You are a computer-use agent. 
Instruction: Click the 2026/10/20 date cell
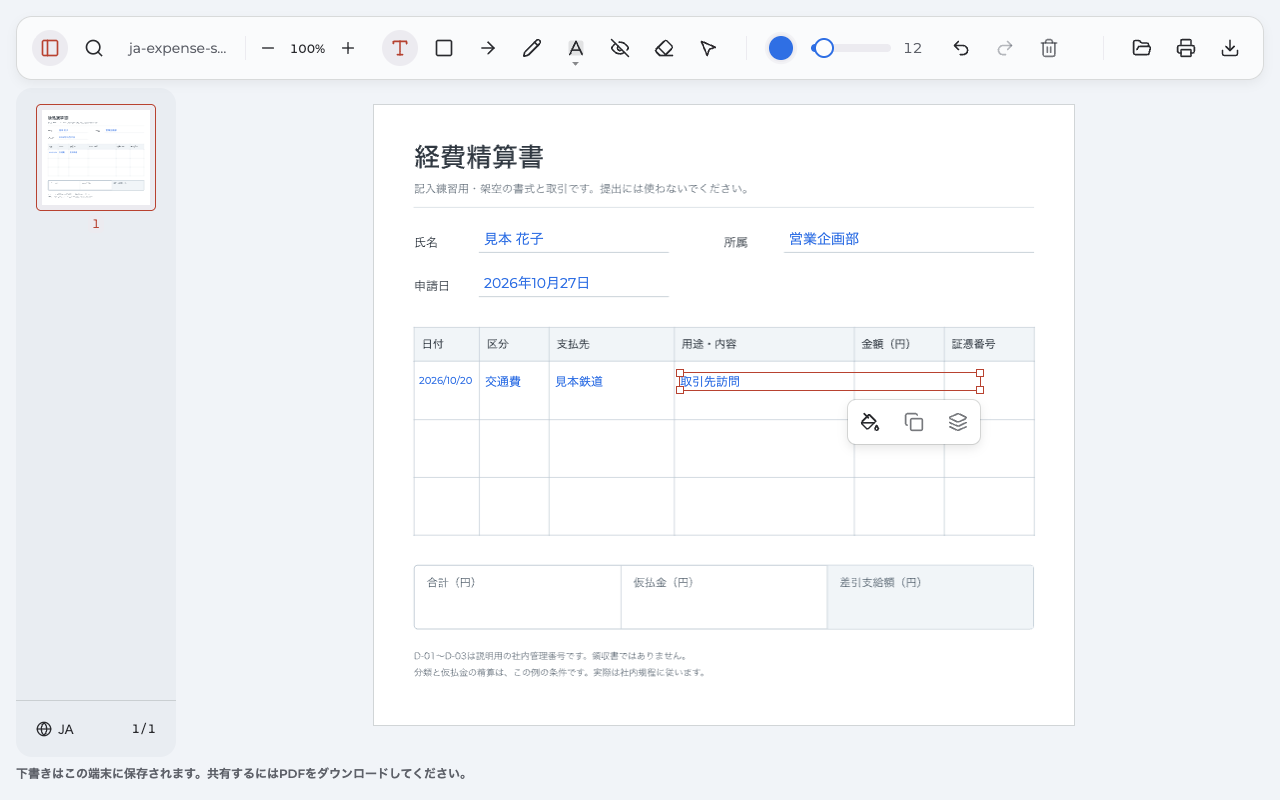pyautogui.click(x=446, y=381)
